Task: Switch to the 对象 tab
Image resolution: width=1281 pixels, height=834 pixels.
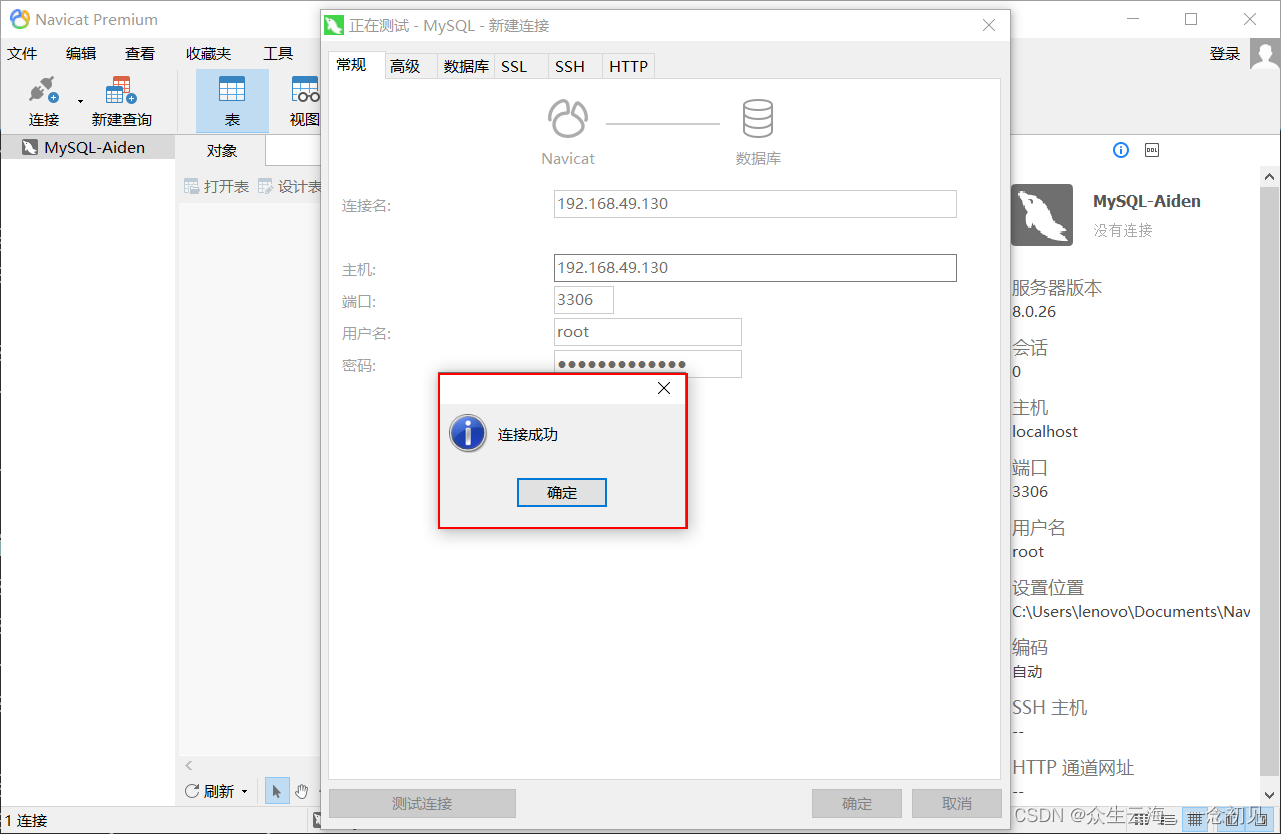Action: [x=222, y=151]
